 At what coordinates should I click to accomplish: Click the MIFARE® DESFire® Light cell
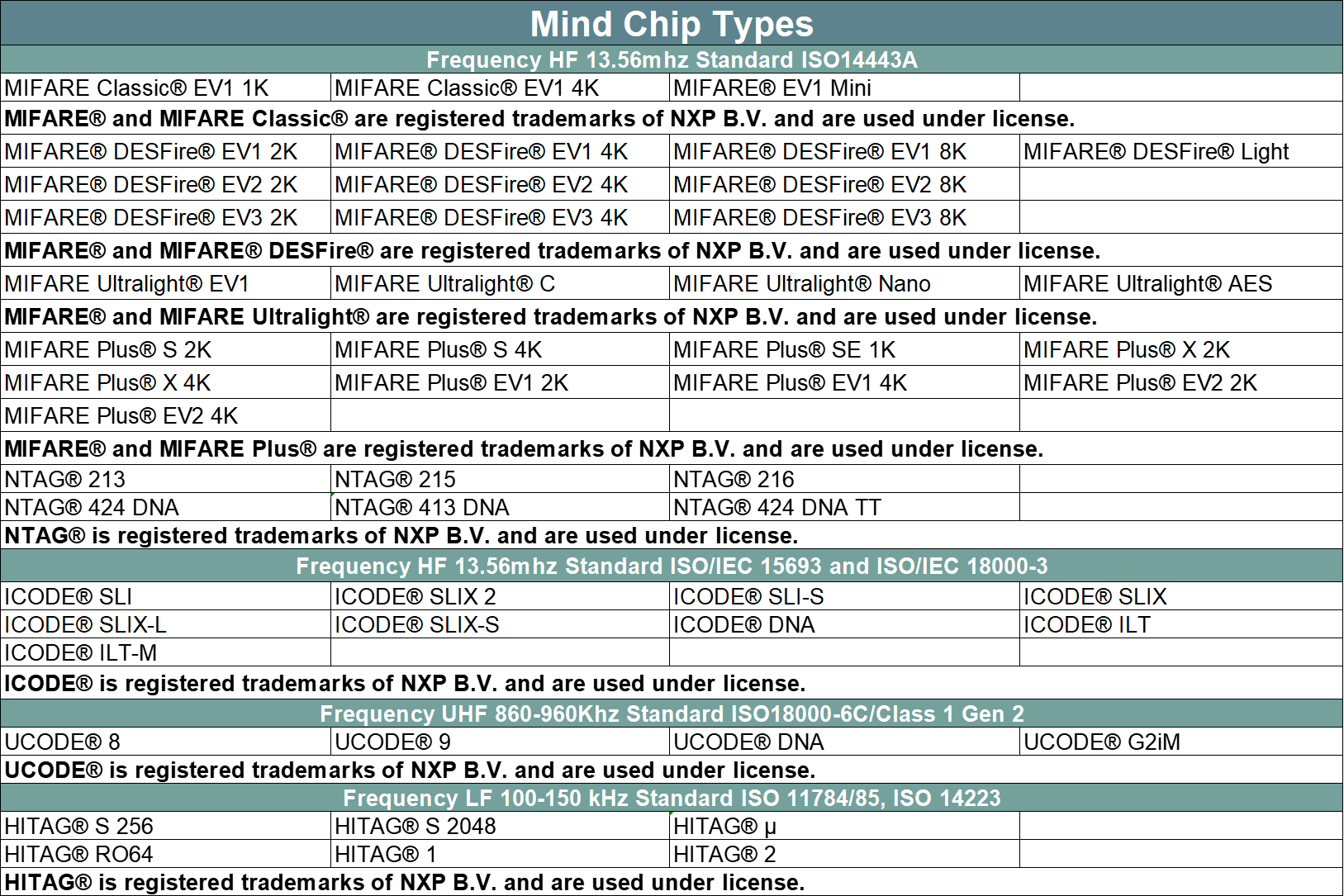click(x=1181, y=151)
